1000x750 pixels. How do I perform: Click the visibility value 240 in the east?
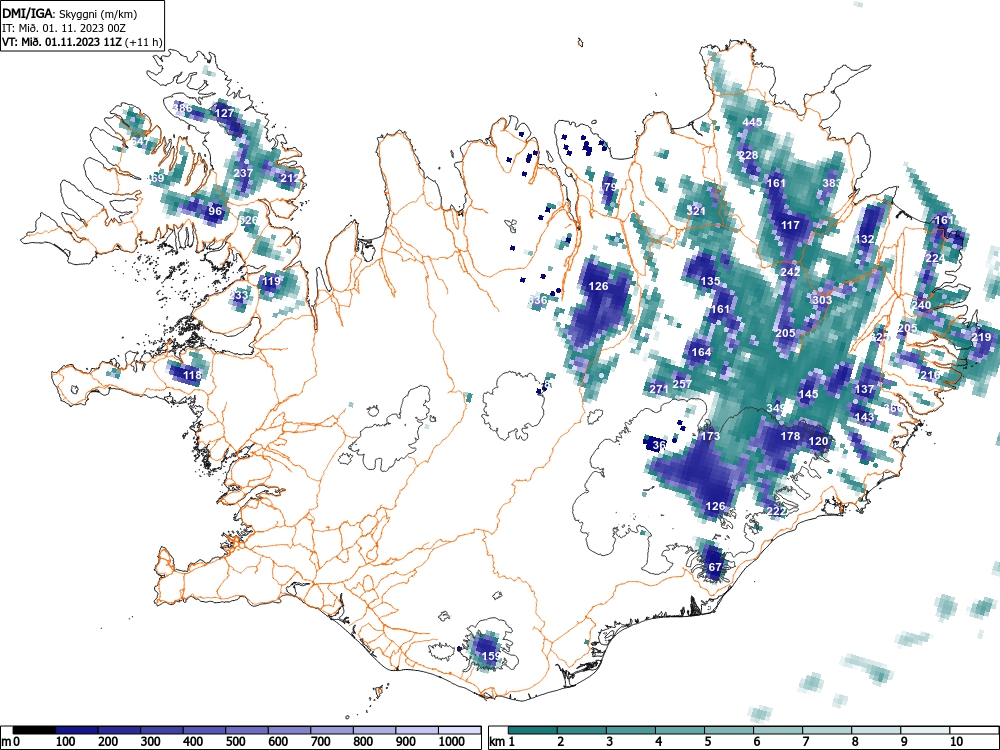[921, 305]
